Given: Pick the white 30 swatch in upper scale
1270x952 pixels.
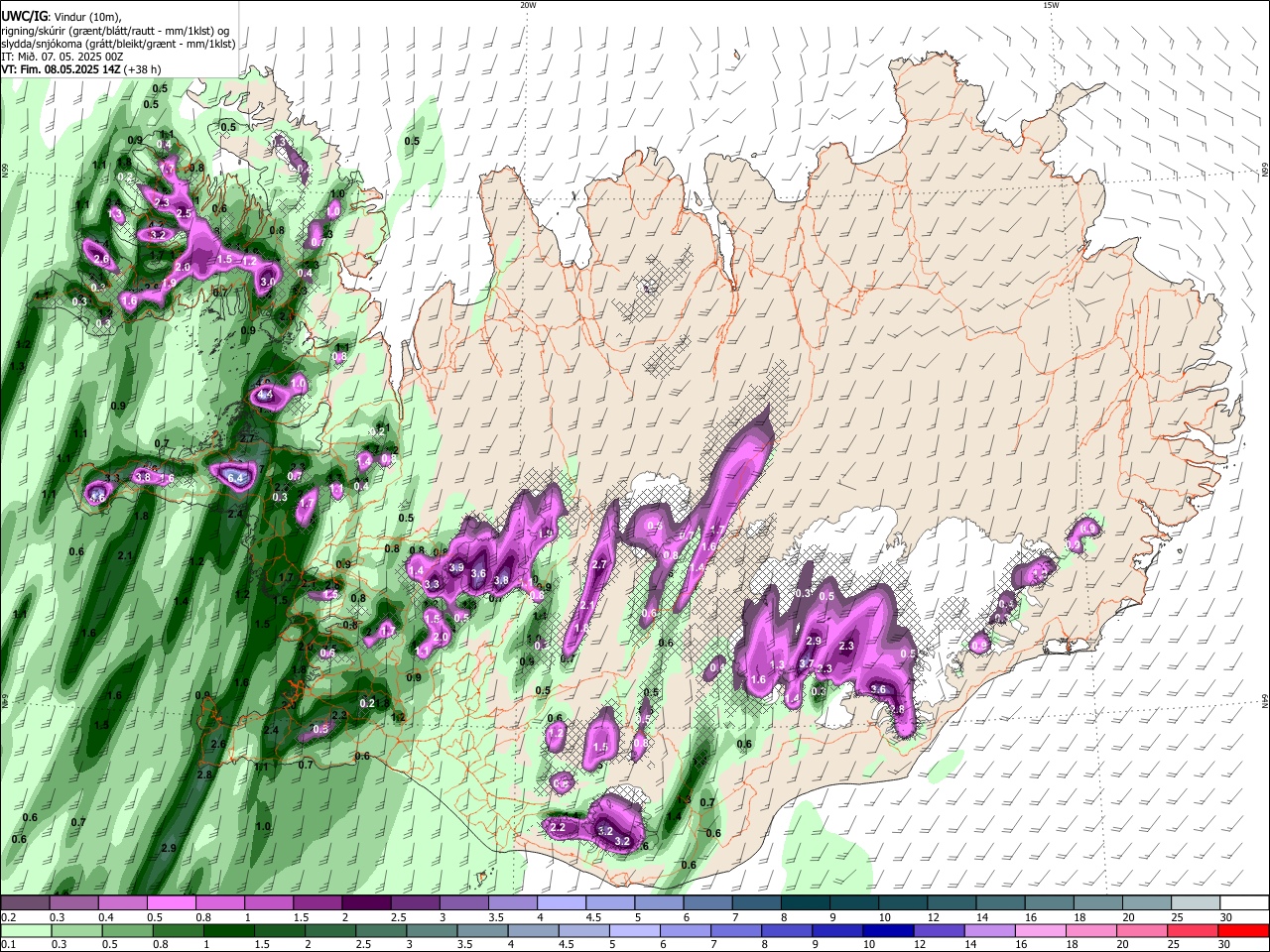Looking at the screenshot, I should pos(1244,903).
